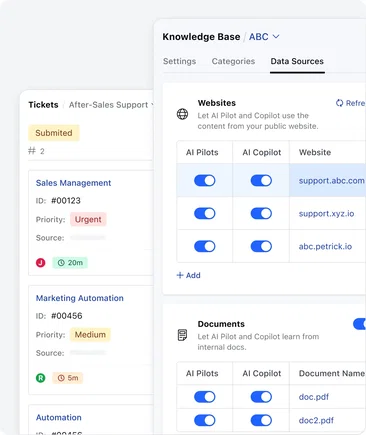The width and height of the screenshot is (366, 435).
Task: Toggle AI Pilots for support.xyz.io
Action: tap(205, 213)
